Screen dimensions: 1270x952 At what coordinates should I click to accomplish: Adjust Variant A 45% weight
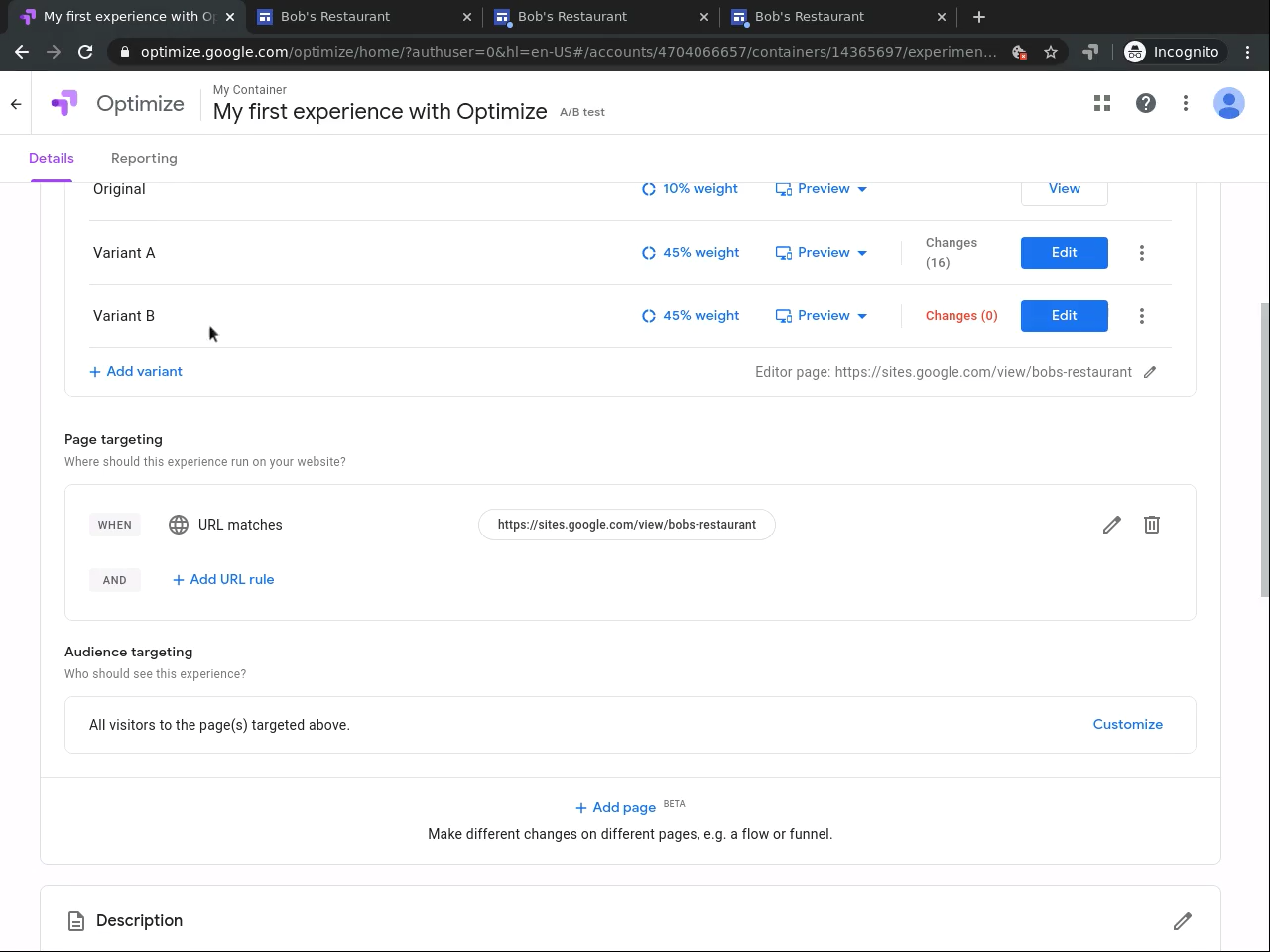(691, 253)
